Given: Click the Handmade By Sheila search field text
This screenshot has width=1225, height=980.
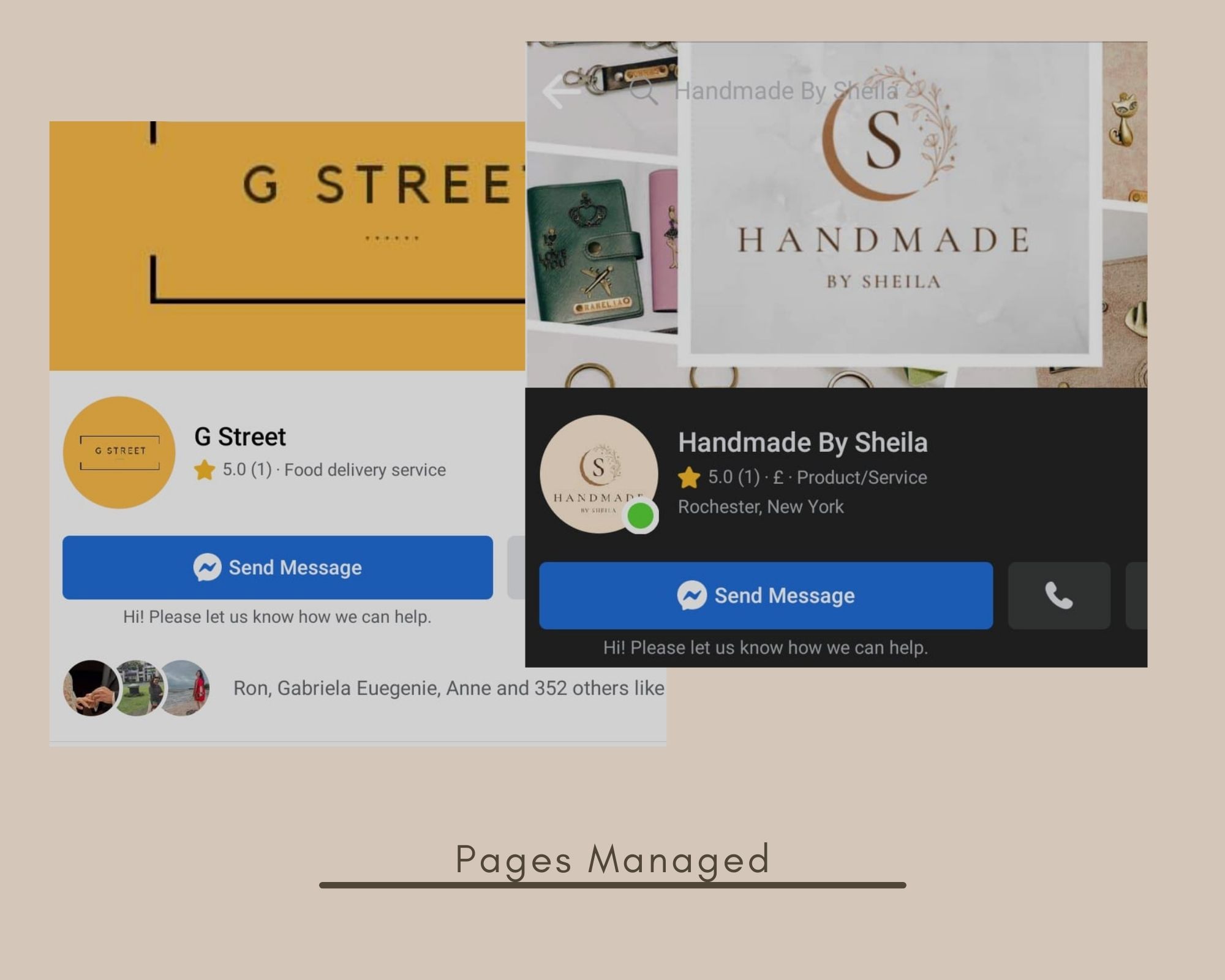Looking at the screenshot, I should pyautogui.click(x=786, y=91).
